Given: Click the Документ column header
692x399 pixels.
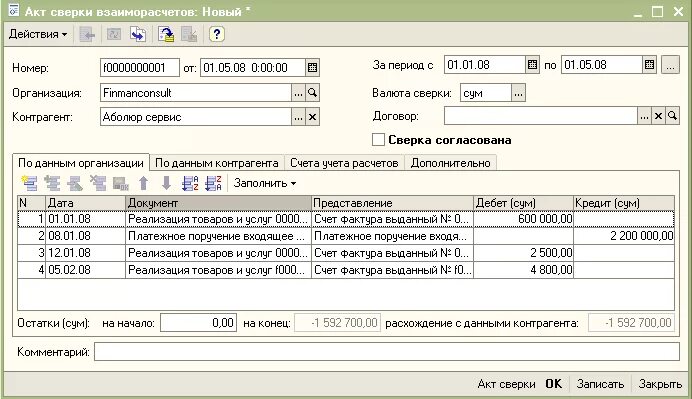Looking at the screenshot, I should pos(218,203).
